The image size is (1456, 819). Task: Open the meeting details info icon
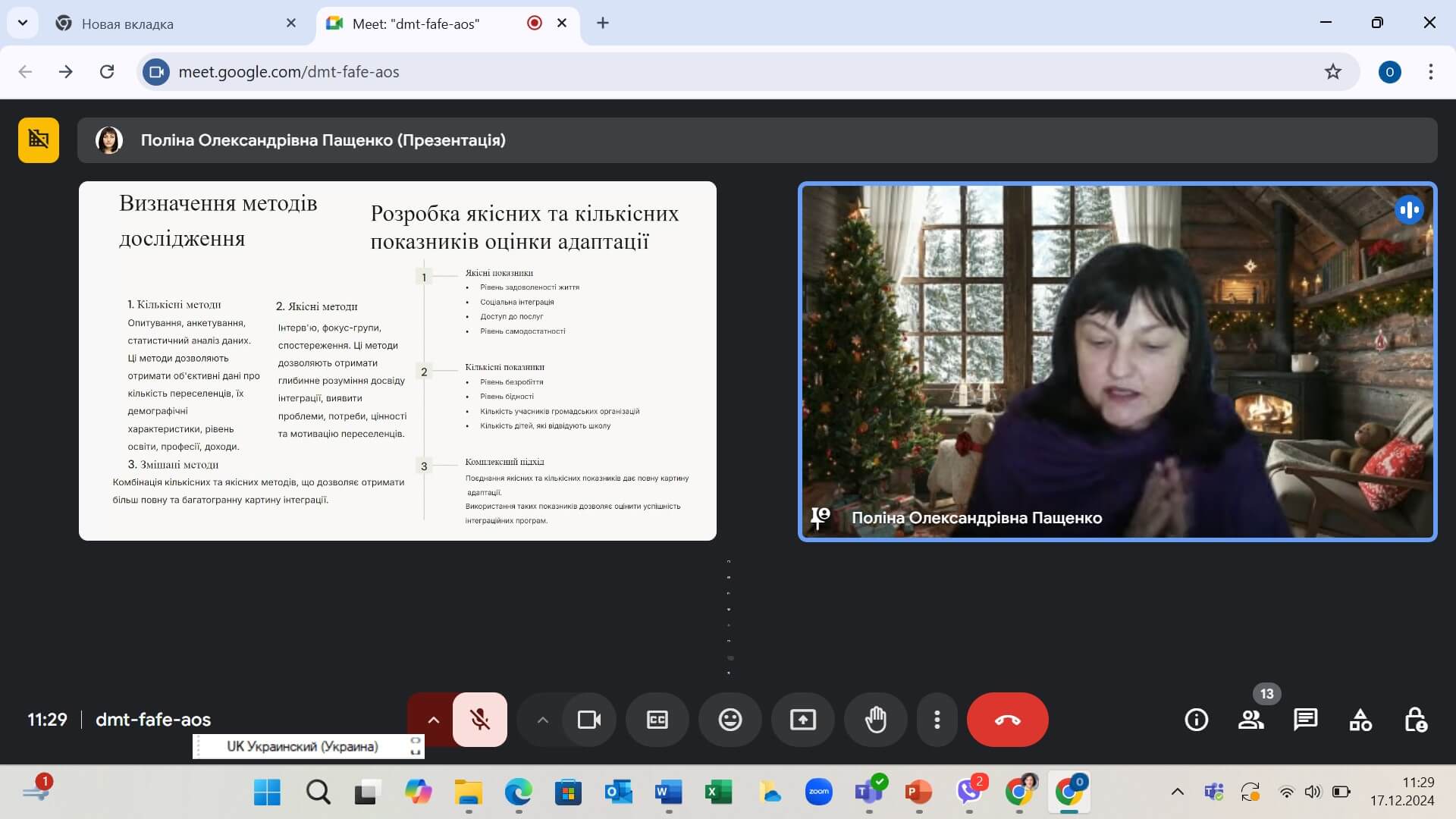(x=1196, y=720)
